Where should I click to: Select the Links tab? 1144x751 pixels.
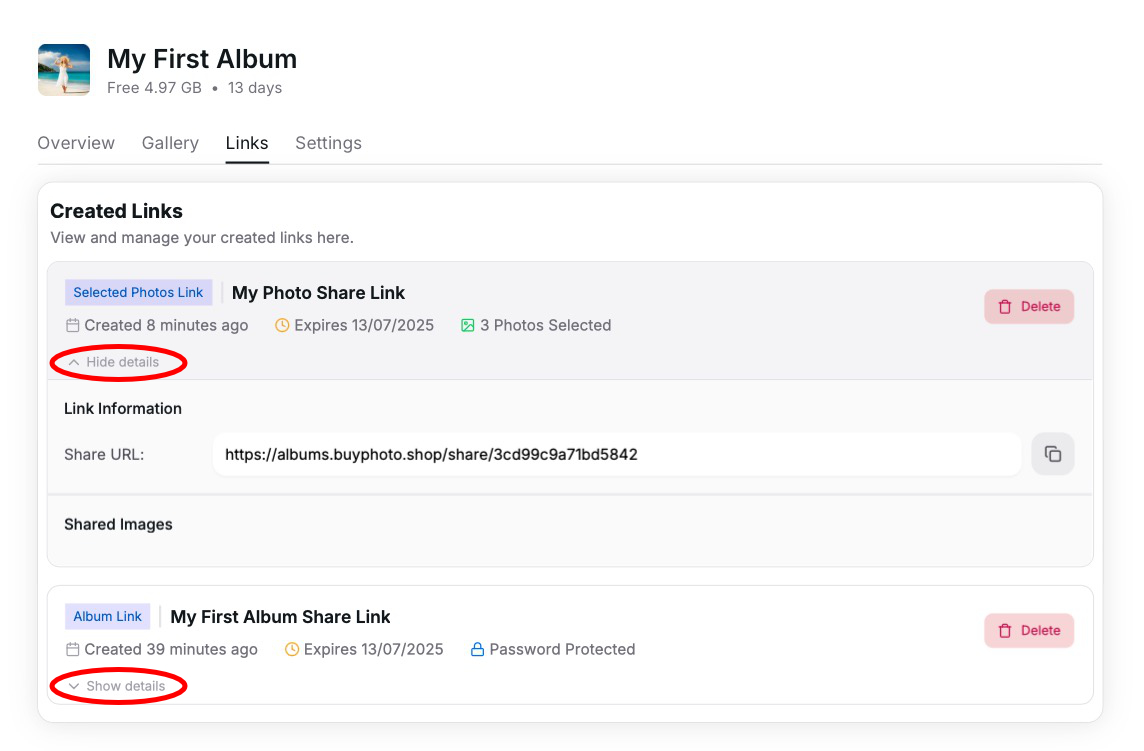point(247,143)
